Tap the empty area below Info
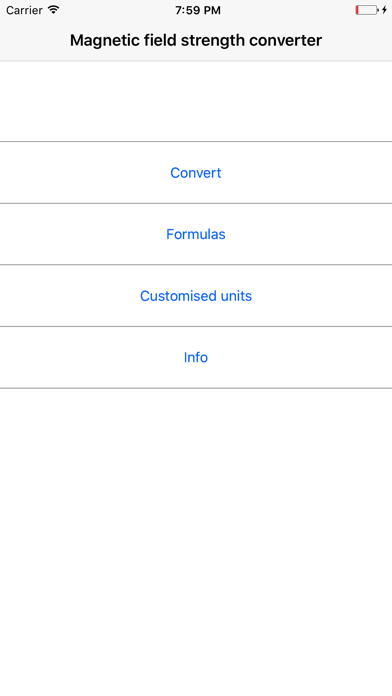 point(196,542)
